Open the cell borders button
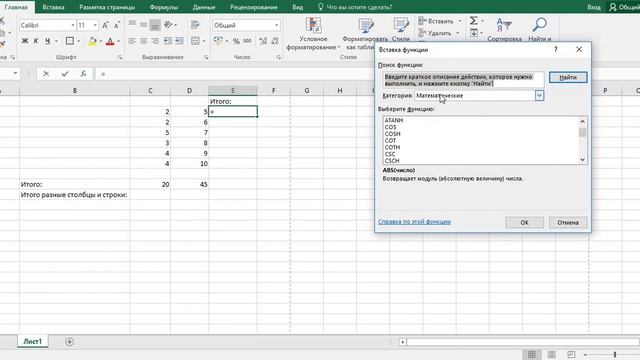Image resolution: width=640 pixels, height=360 pixels. (70, 41)
